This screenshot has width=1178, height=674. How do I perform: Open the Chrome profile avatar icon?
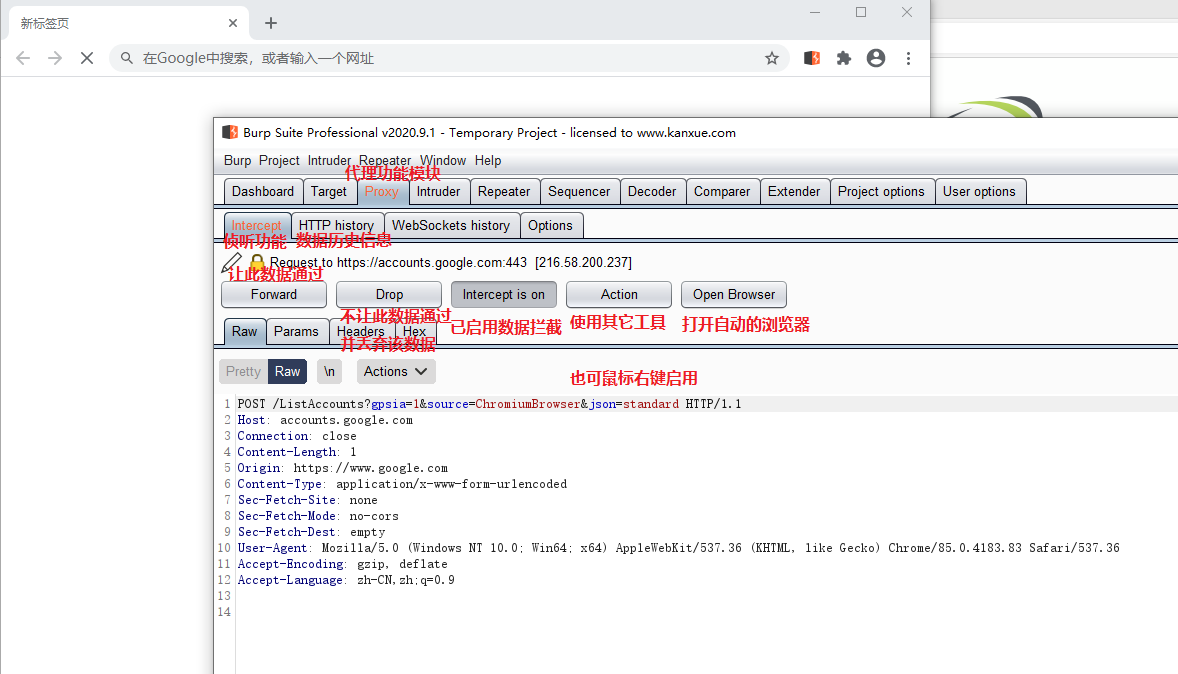pyautogui.click(x=876, y=58)
